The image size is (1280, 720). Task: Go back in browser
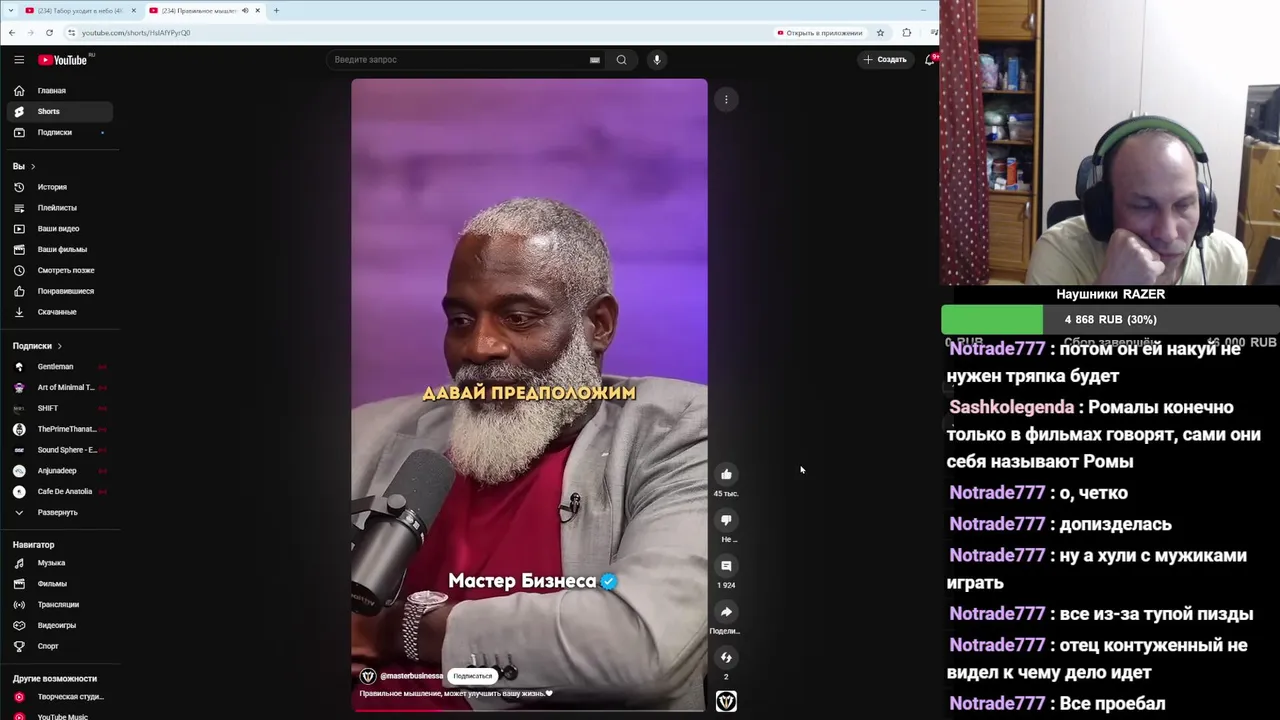tap(11, 33)
